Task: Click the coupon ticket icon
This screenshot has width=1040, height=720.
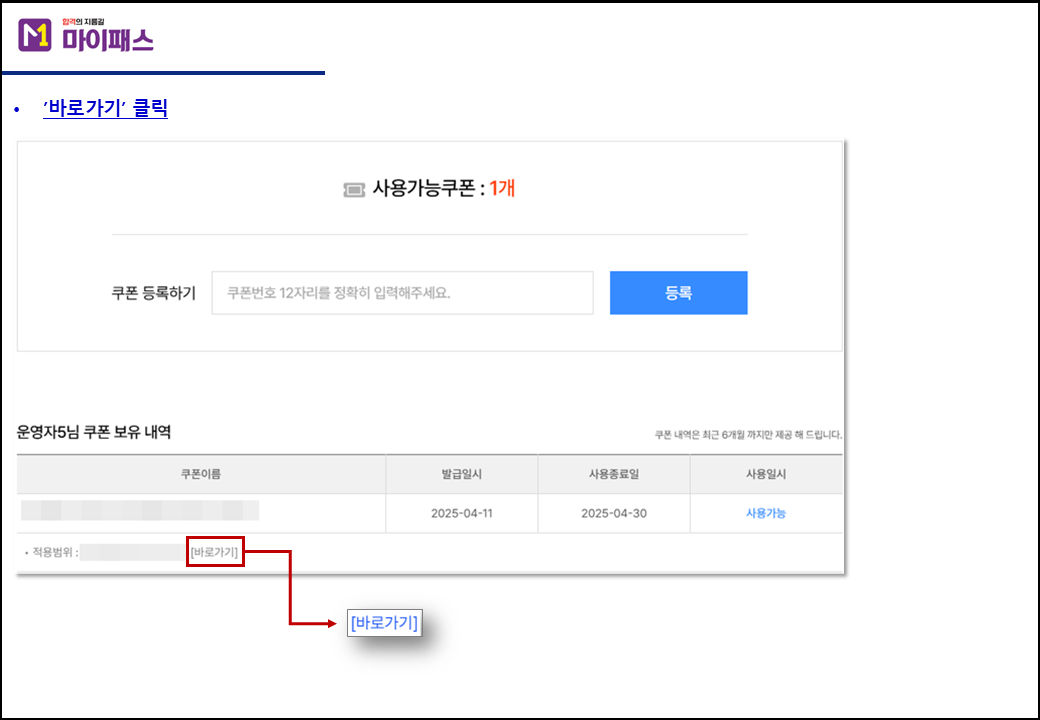Action: pyautogui.click(x=354, y=189)
